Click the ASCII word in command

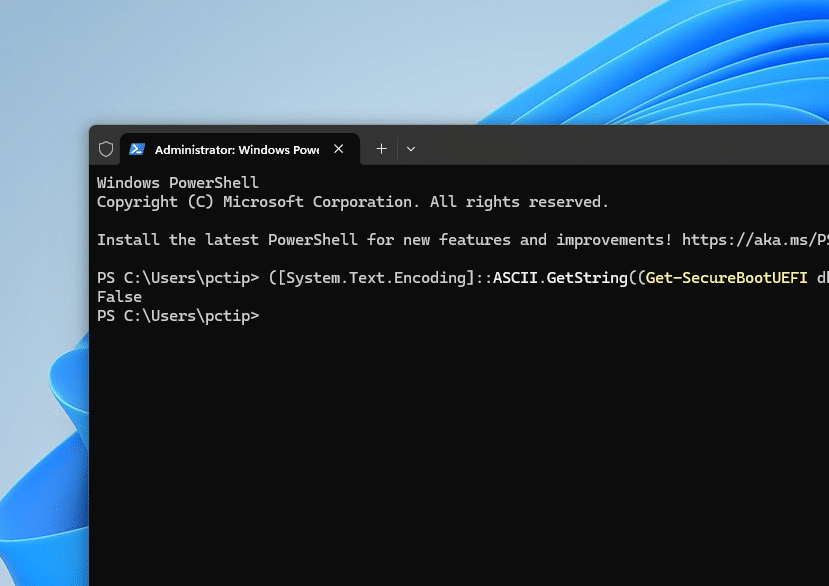click(515, 278)
